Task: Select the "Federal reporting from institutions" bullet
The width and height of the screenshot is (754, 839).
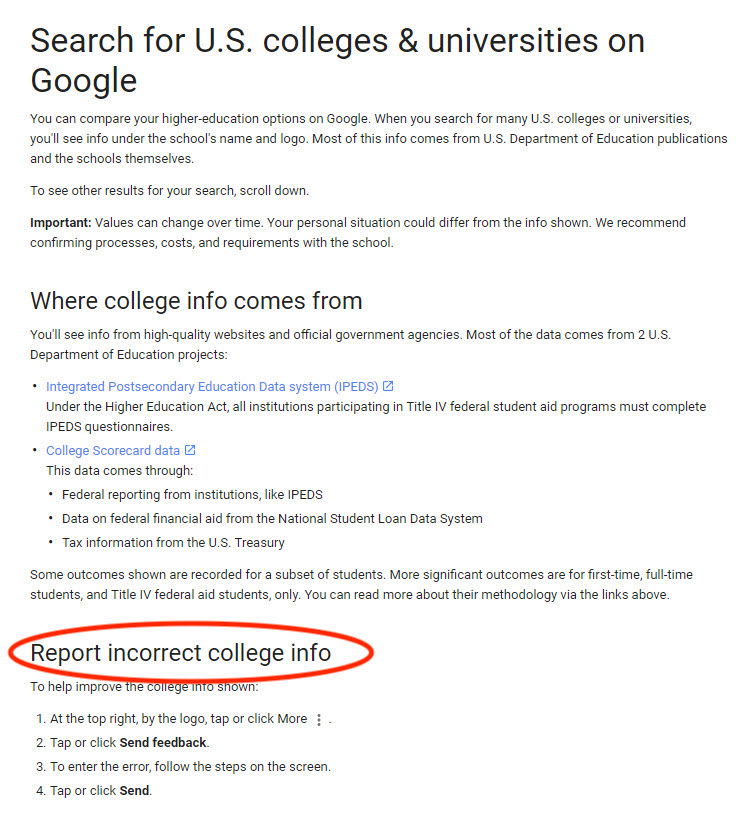Action: tap(192, 494)
